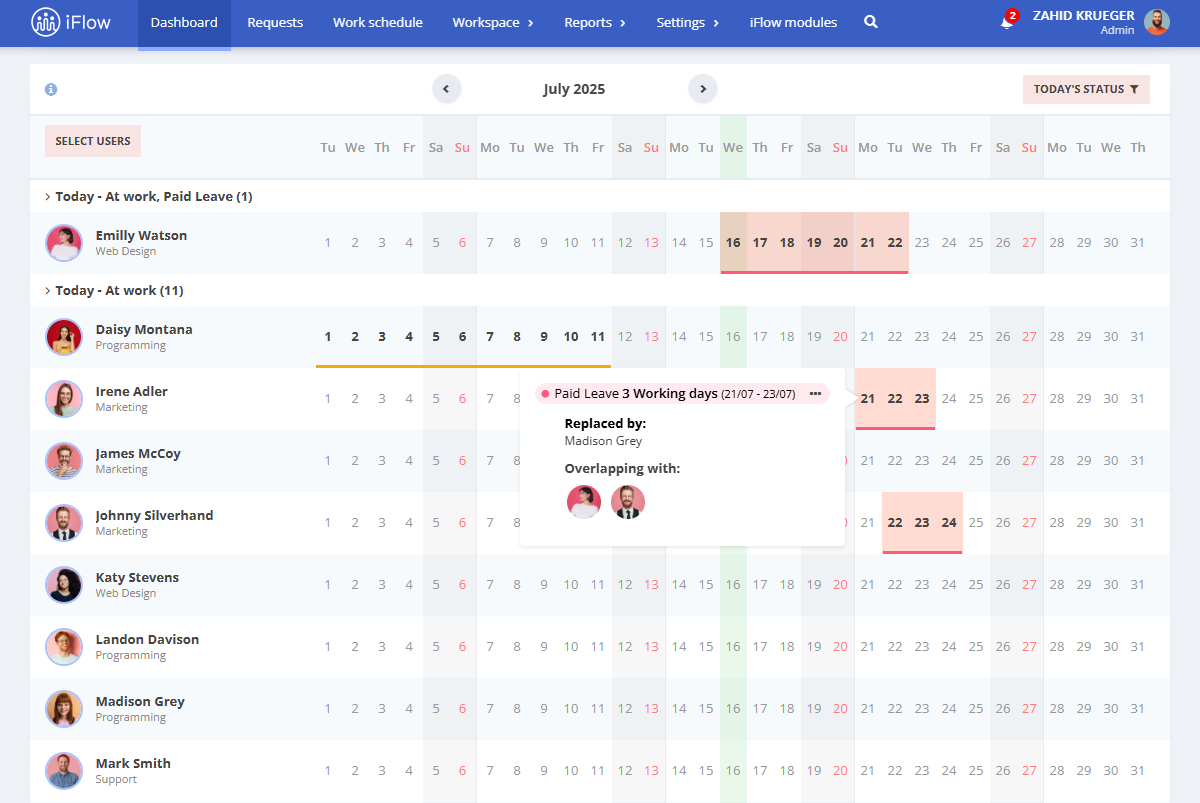Open the Dashboard tab
This screenshot has height=803, width=1200.
coord(184,22)
